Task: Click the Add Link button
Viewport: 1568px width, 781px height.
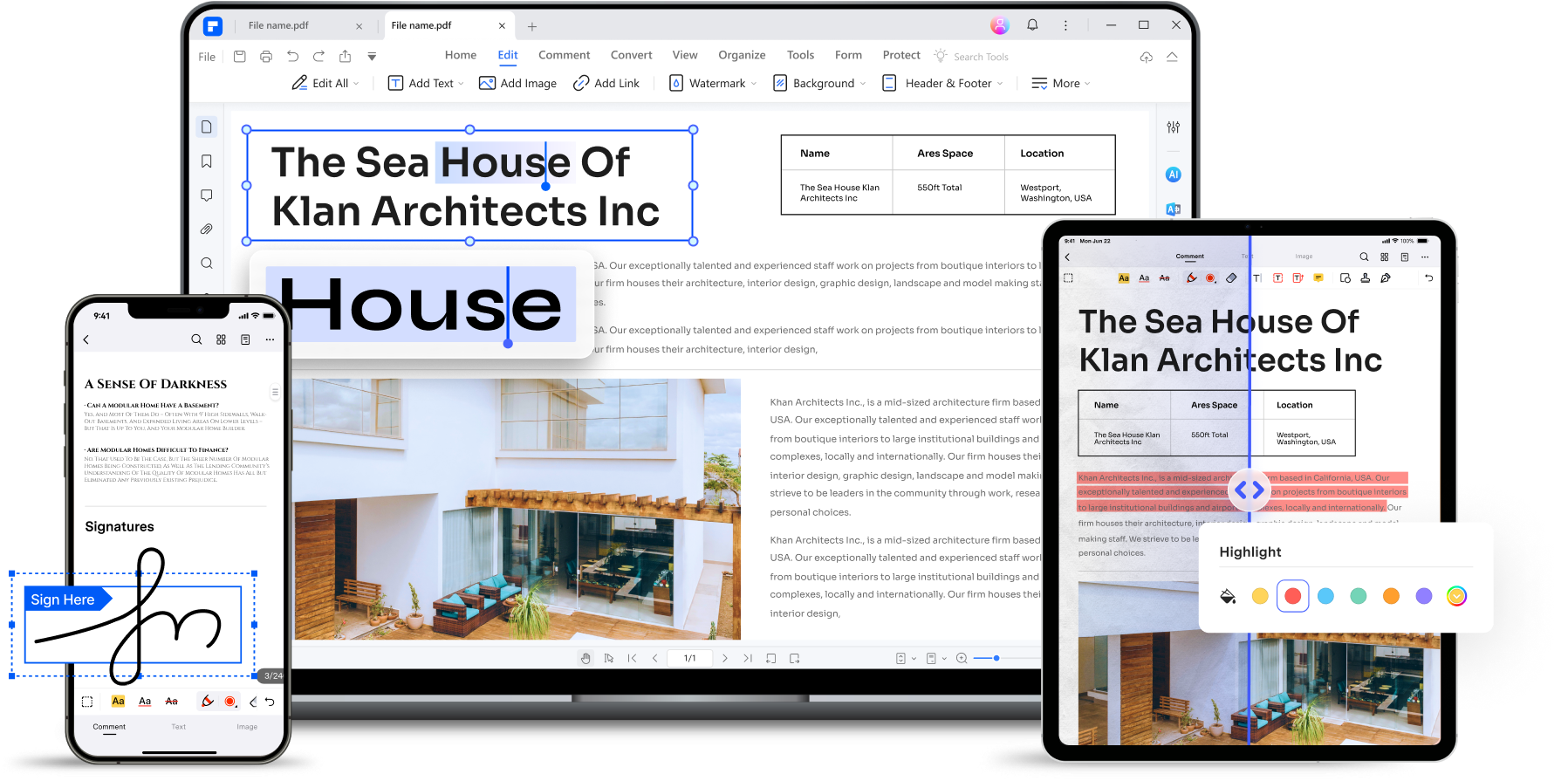Action: pyautogui.click(x=606, y=83)
